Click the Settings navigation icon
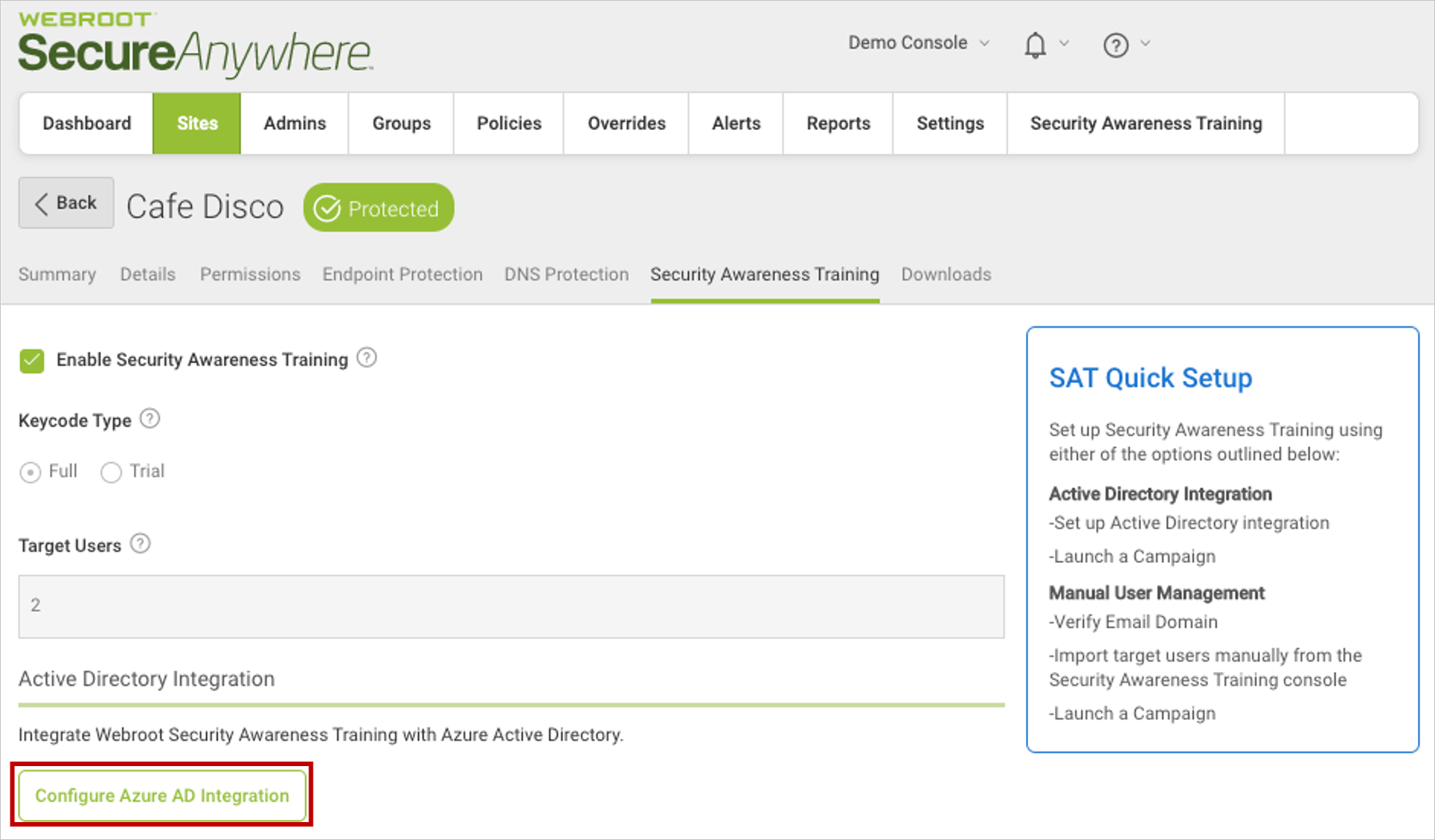 click(949, 123)
